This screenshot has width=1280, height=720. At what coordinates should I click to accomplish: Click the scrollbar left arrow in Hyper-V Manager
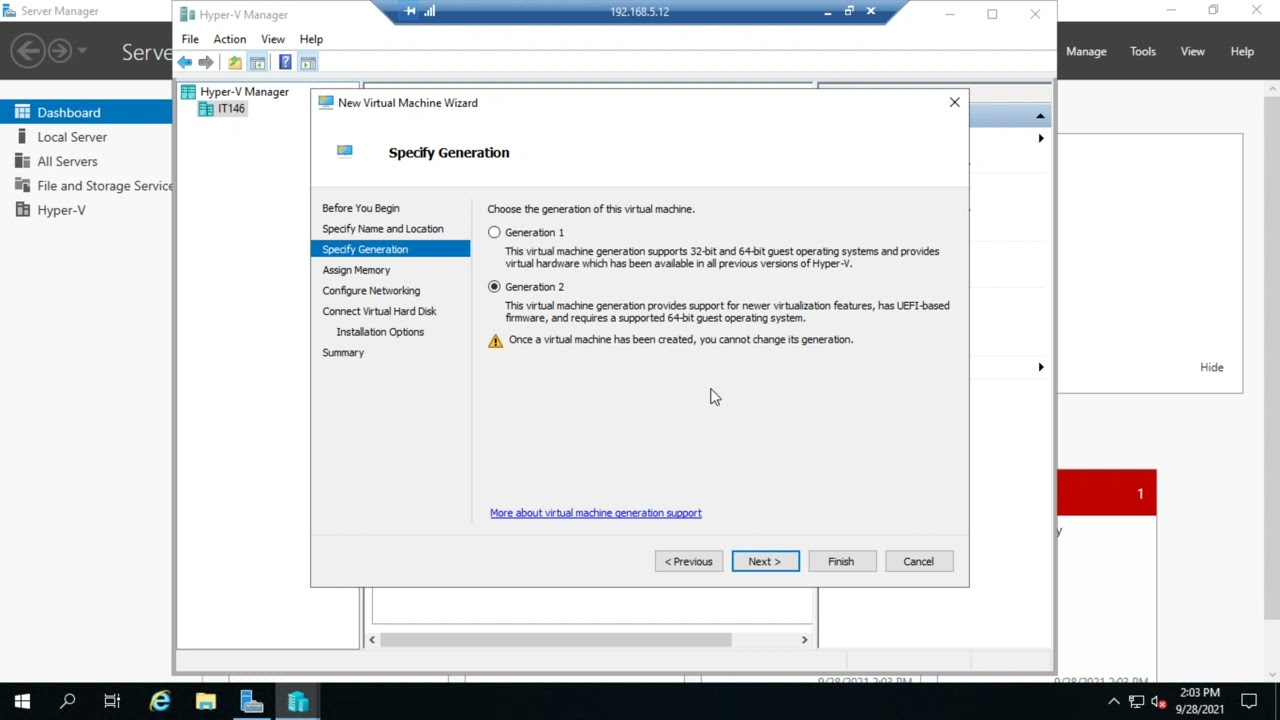tap(372, 640)
